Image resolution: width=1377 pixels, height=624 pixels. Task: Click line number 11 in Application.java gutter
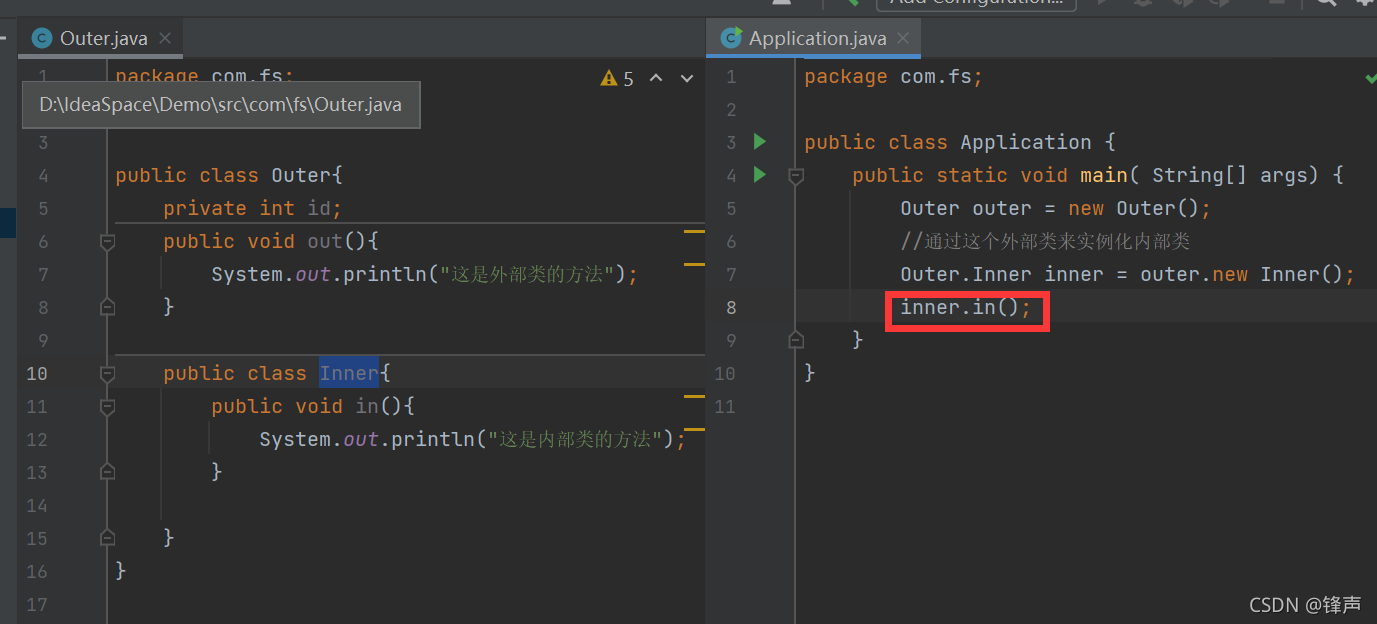725,406
